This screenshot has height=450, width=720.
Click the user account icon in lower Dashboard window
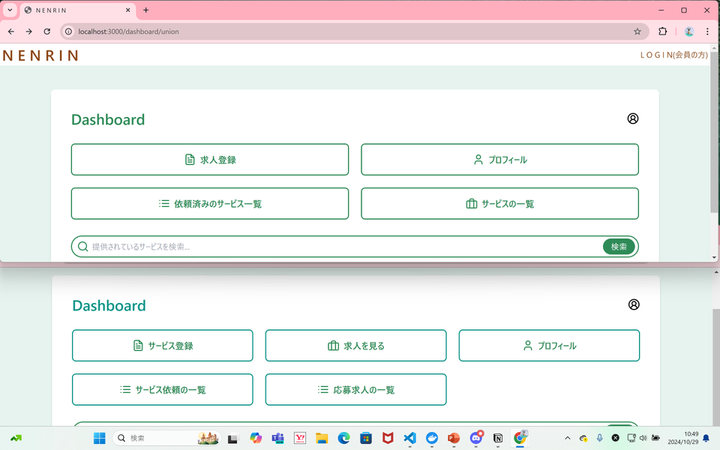[634, 304]
